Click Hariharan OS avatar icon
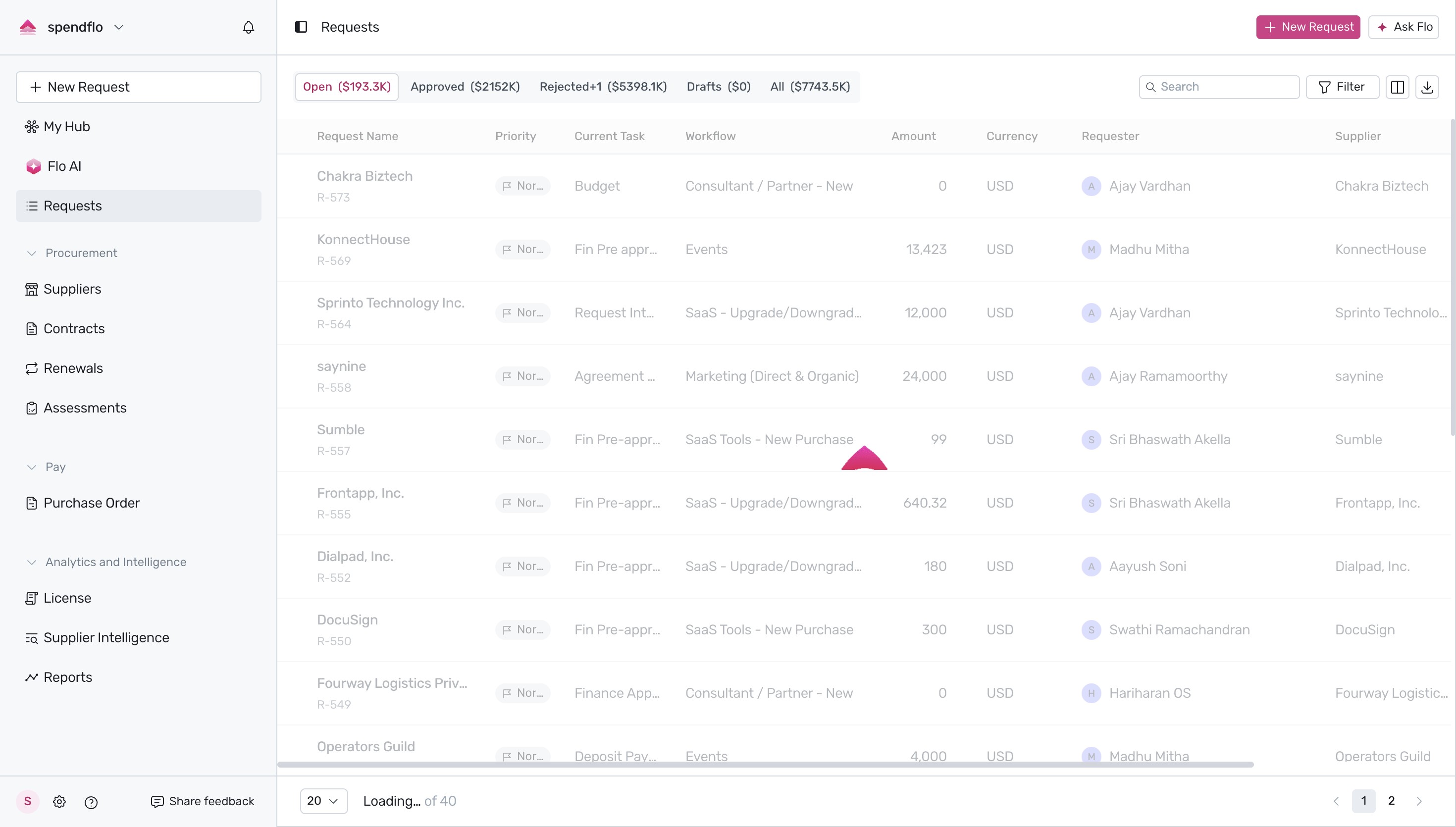 click(1091, 693)
